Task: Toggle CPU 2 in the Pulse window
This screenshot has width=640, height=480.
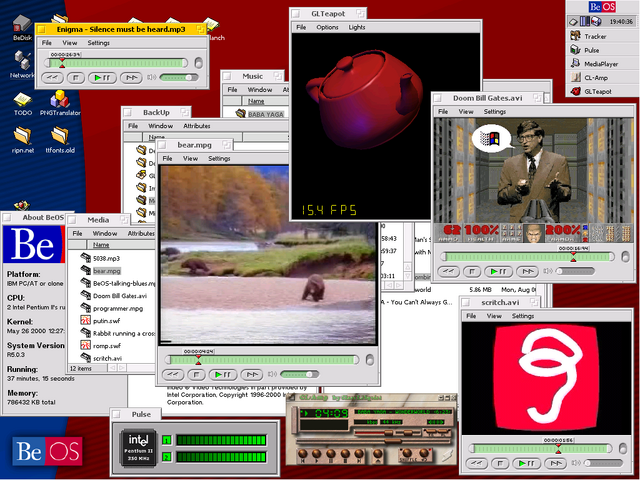Action: tap(167, 457)
